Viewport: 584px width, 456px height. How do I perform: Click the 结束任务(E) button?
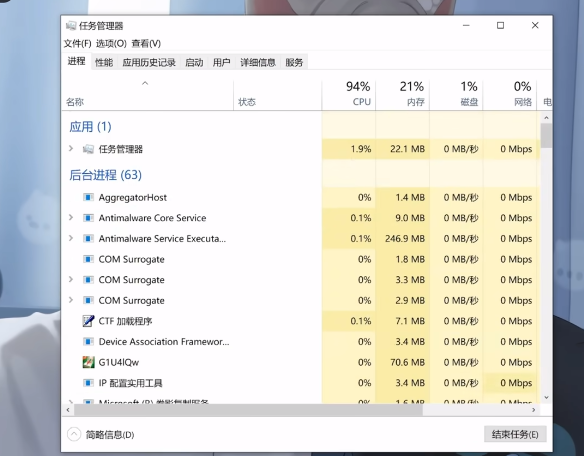click(x=515, y=434)
